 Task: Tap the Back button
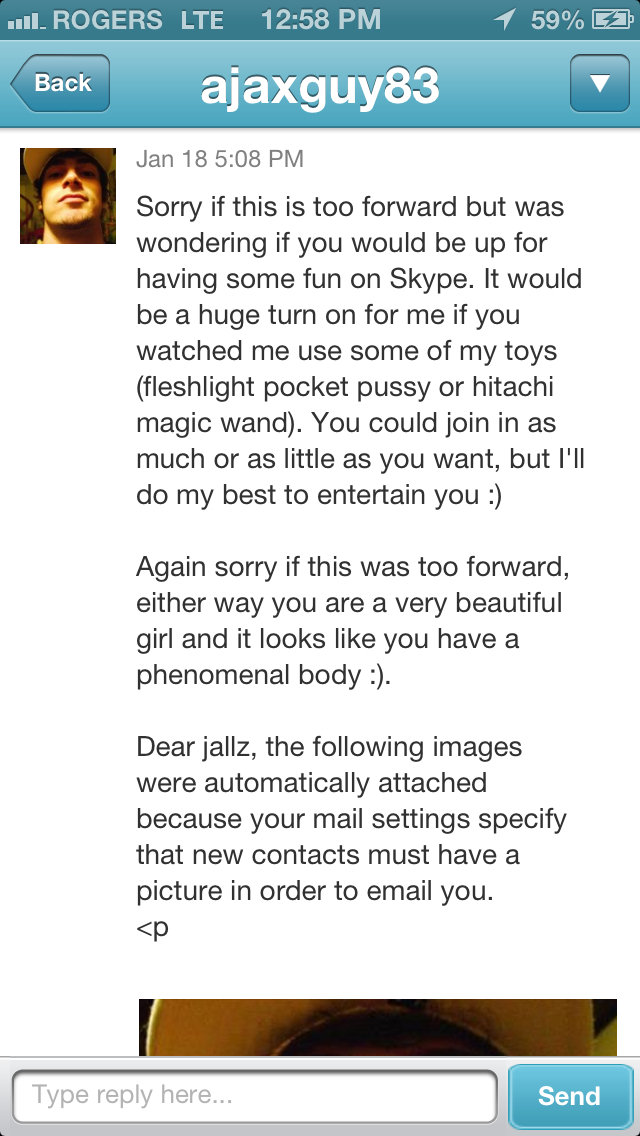click(59, 84)
